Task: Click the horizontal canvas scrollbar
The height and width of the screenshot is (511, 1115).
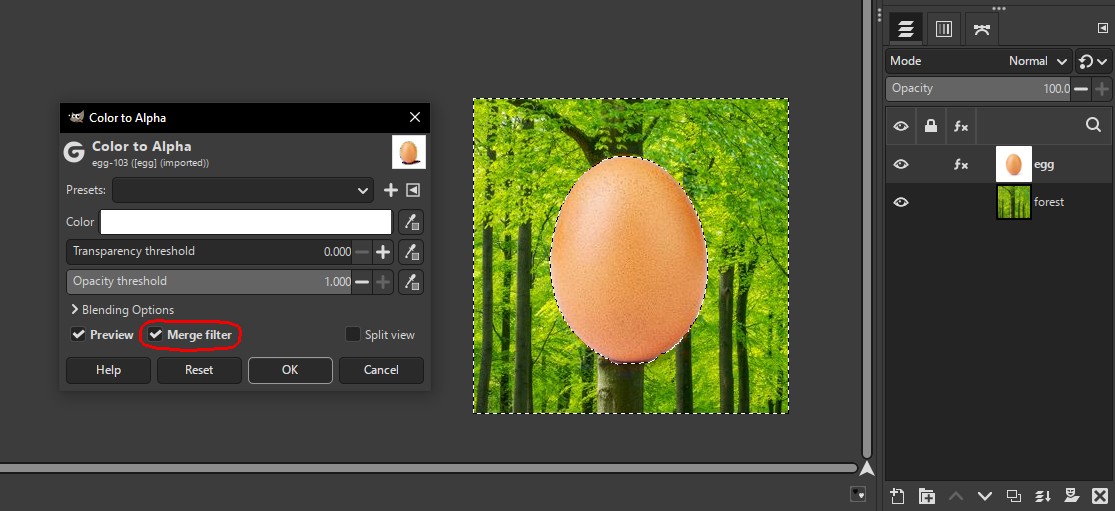Action: (x=428, y=468)
